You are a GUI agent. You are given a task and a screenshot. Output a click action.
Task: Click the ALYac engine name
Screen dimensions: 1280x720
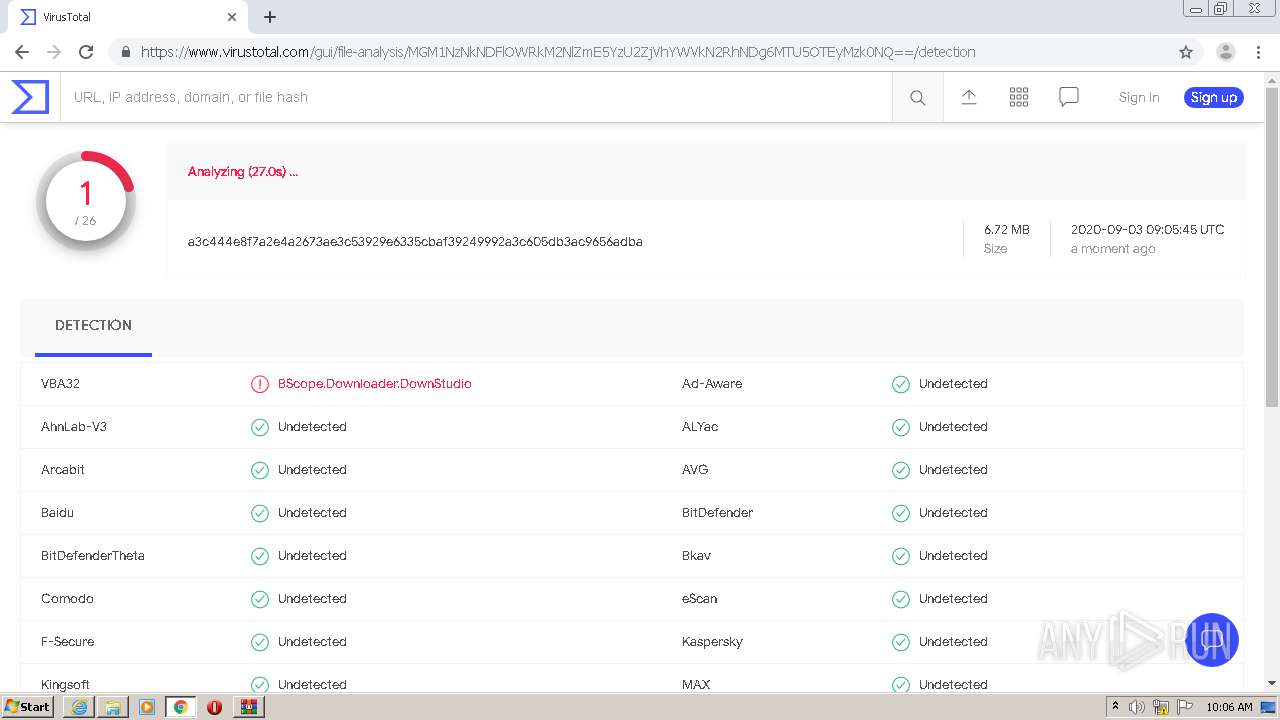click(700, 427)
